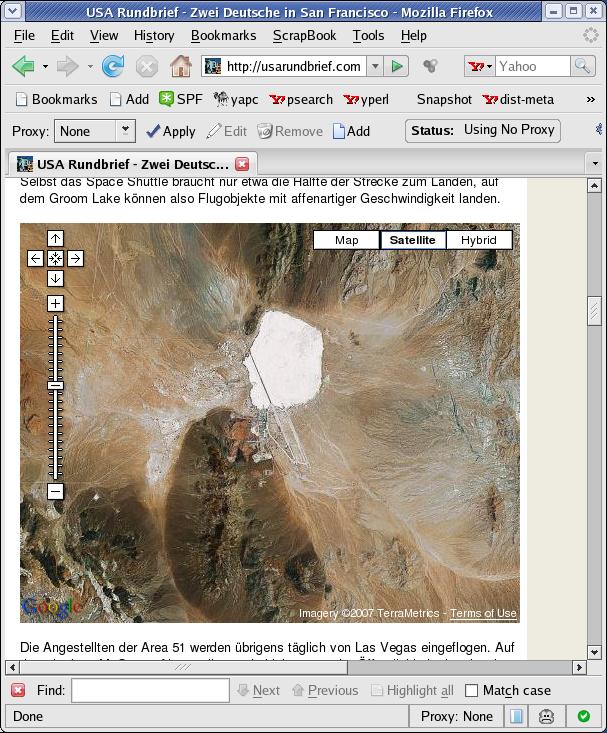
Task: Switch map to Map view
Action: tap(347, 240)
